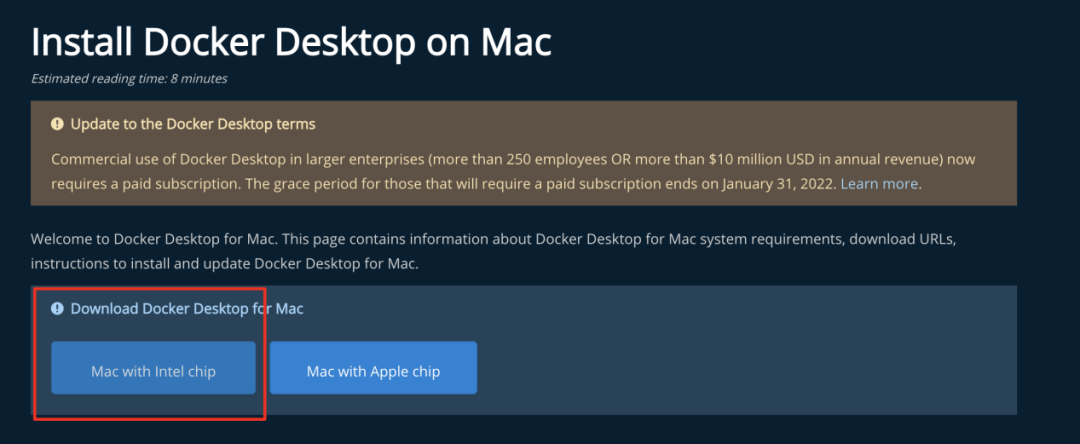Click the Mac with Intel chip button
Image resolution: width=1080 pixels, height=444 pixels.
click(x=153, y=371)
